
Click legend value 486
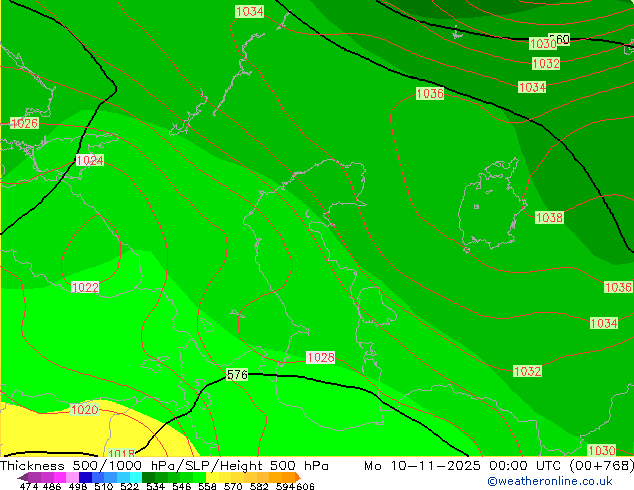coord(52,486)
